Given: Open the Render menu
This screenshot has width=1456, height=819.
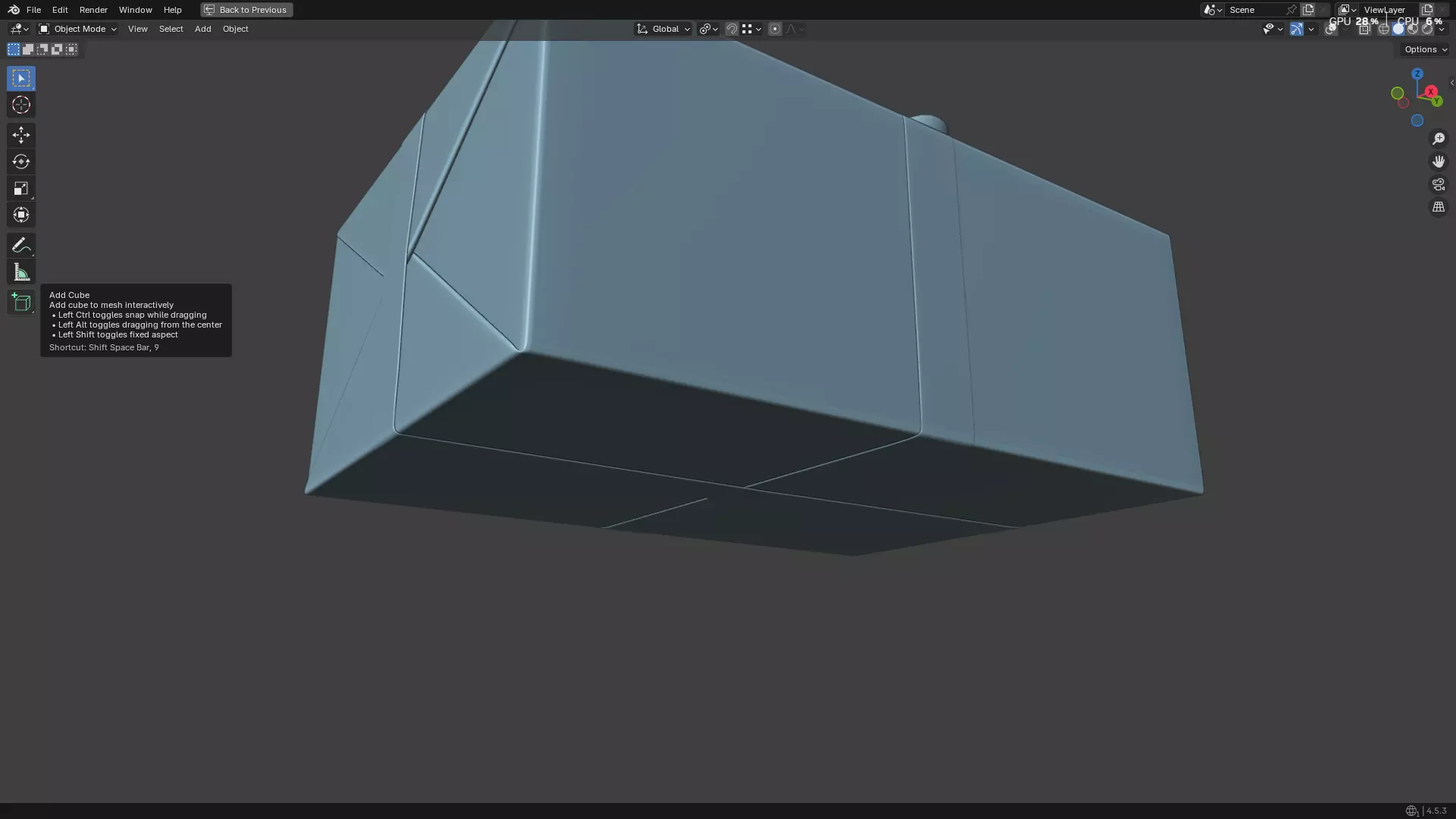Looking at the screenshot, I should point(93,10).
